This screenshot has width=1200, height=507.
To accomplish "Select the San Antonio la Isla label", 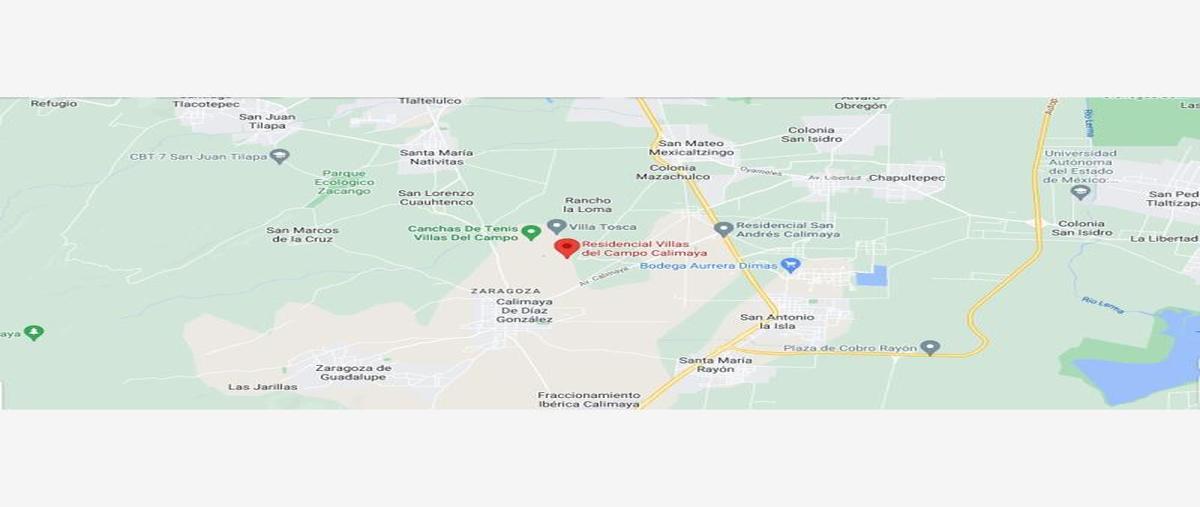I will pos(777,322).
